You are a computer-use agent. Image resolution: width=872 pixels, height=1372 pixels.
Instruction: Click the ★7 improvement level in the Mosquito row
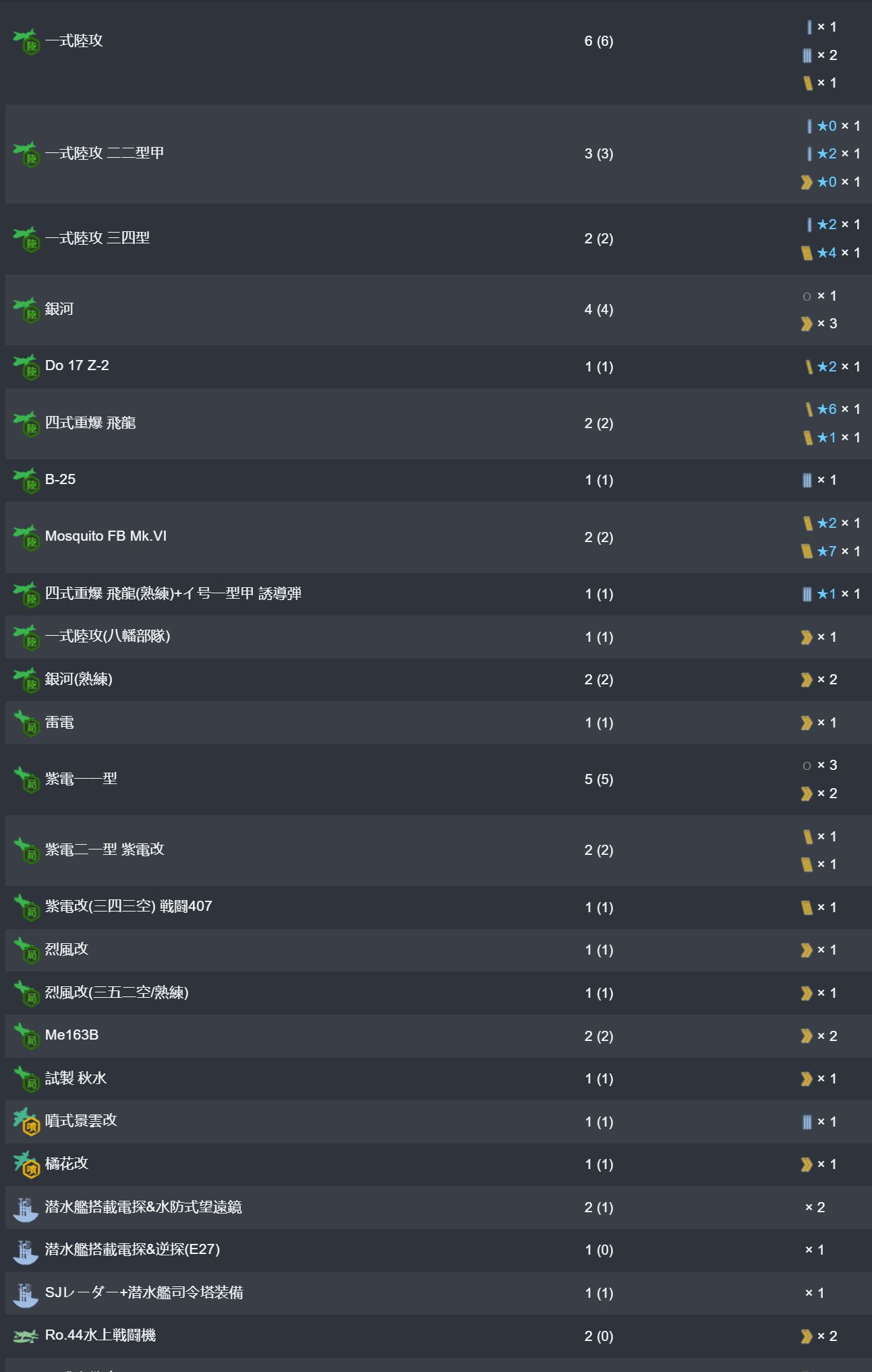point(827,551)
